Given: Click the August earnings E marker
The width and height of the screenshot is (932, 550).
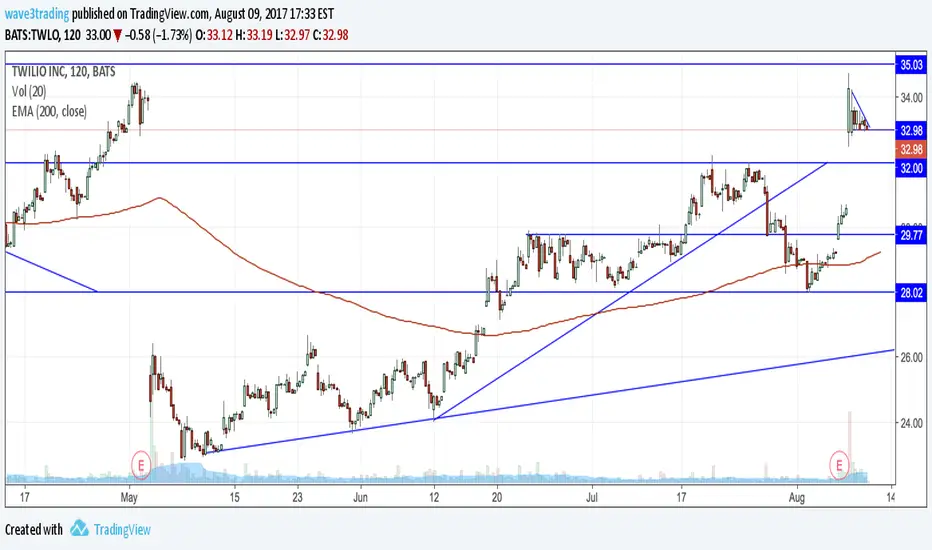Looking at the screenshot, I should [x=839, y=464].
